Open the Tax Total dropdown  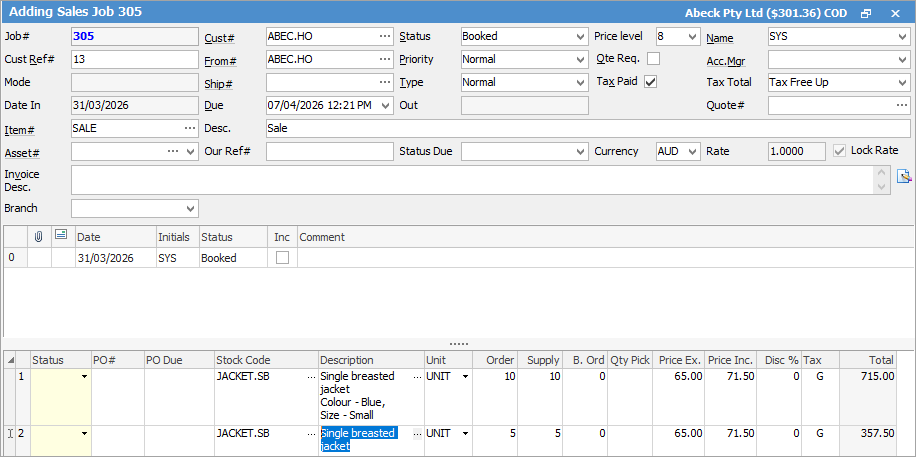coord(901,82)
